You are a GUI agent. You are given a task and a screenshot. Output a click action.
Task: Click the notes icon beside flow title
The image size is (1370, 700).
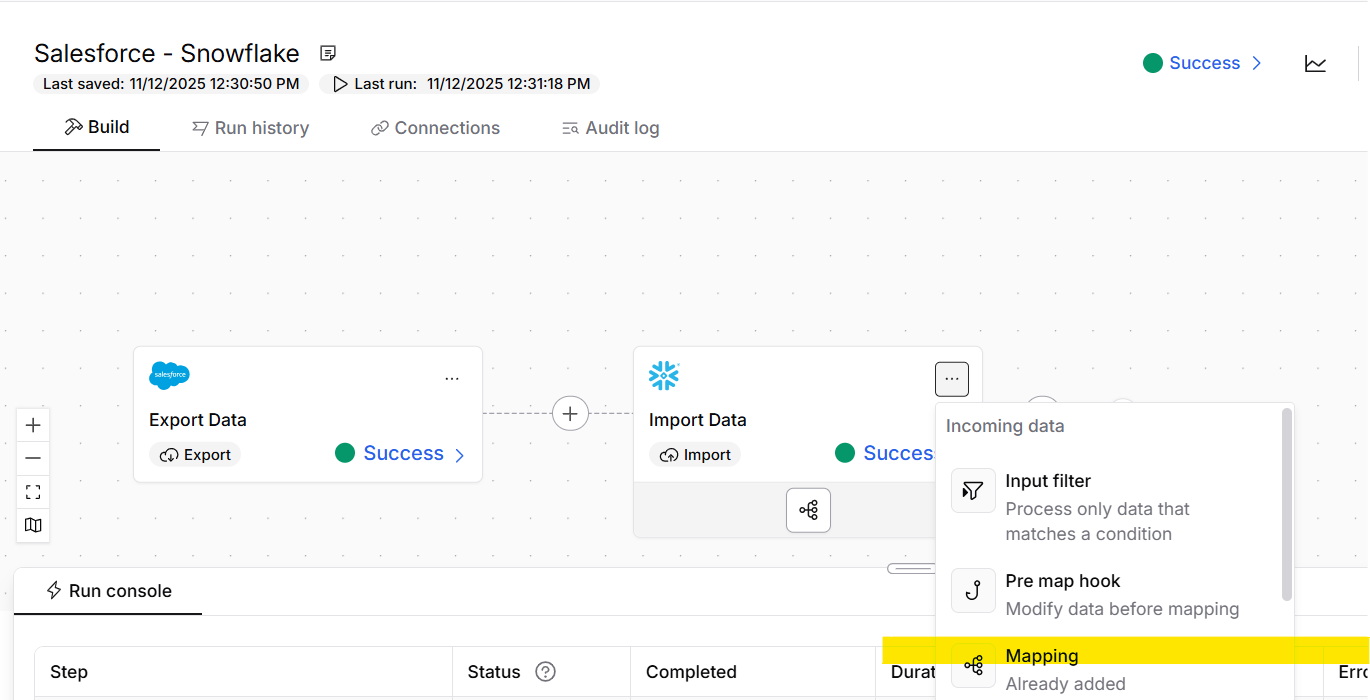[x=327, y=53]
